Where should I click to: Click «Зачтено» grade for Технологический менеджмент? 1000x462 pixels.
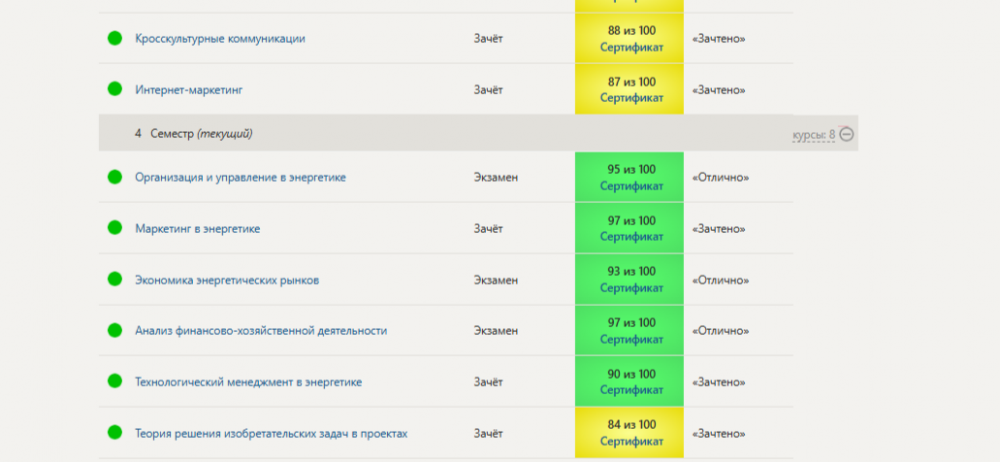pos(719,382)
